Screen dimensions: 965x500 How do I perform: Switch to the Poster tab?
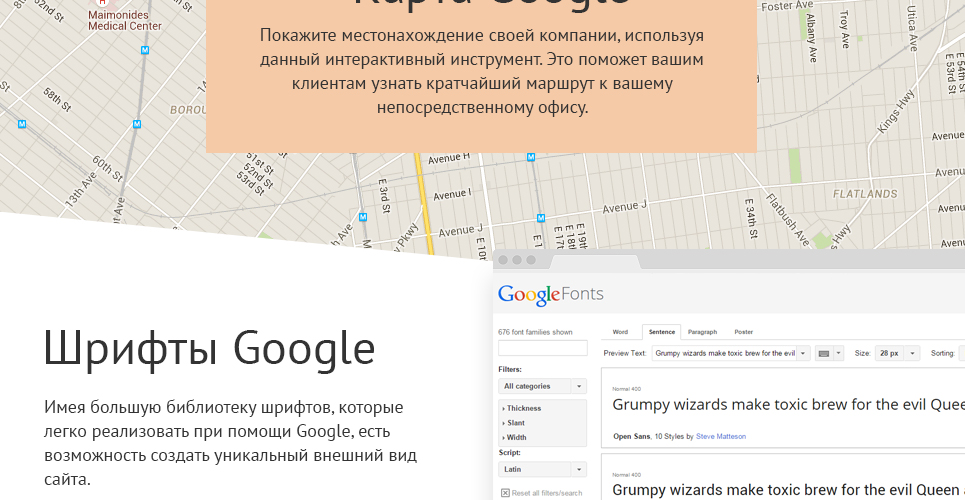(x=743, y=332)
